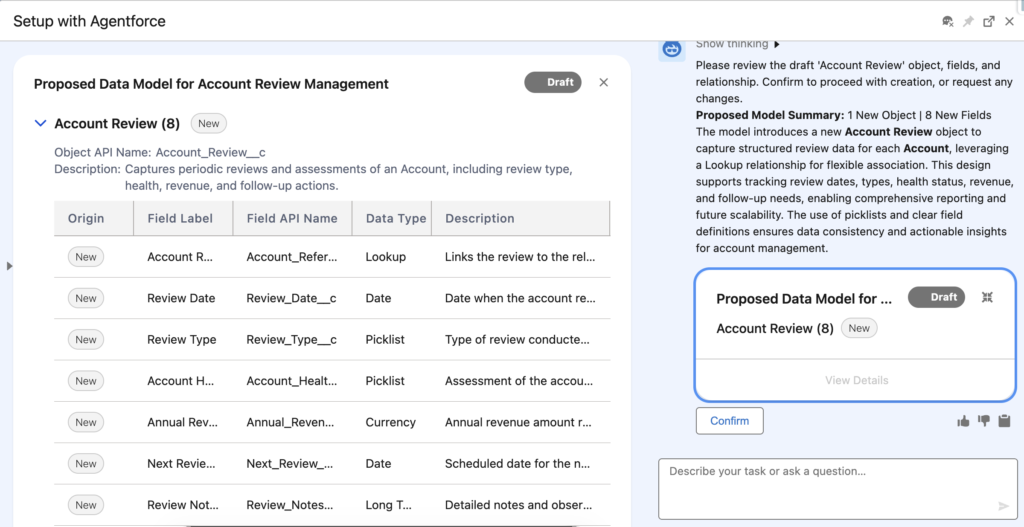Click the Review_Date__c API name cell
The width and height of the screenshot is (1024, 527).
(291, 298)
